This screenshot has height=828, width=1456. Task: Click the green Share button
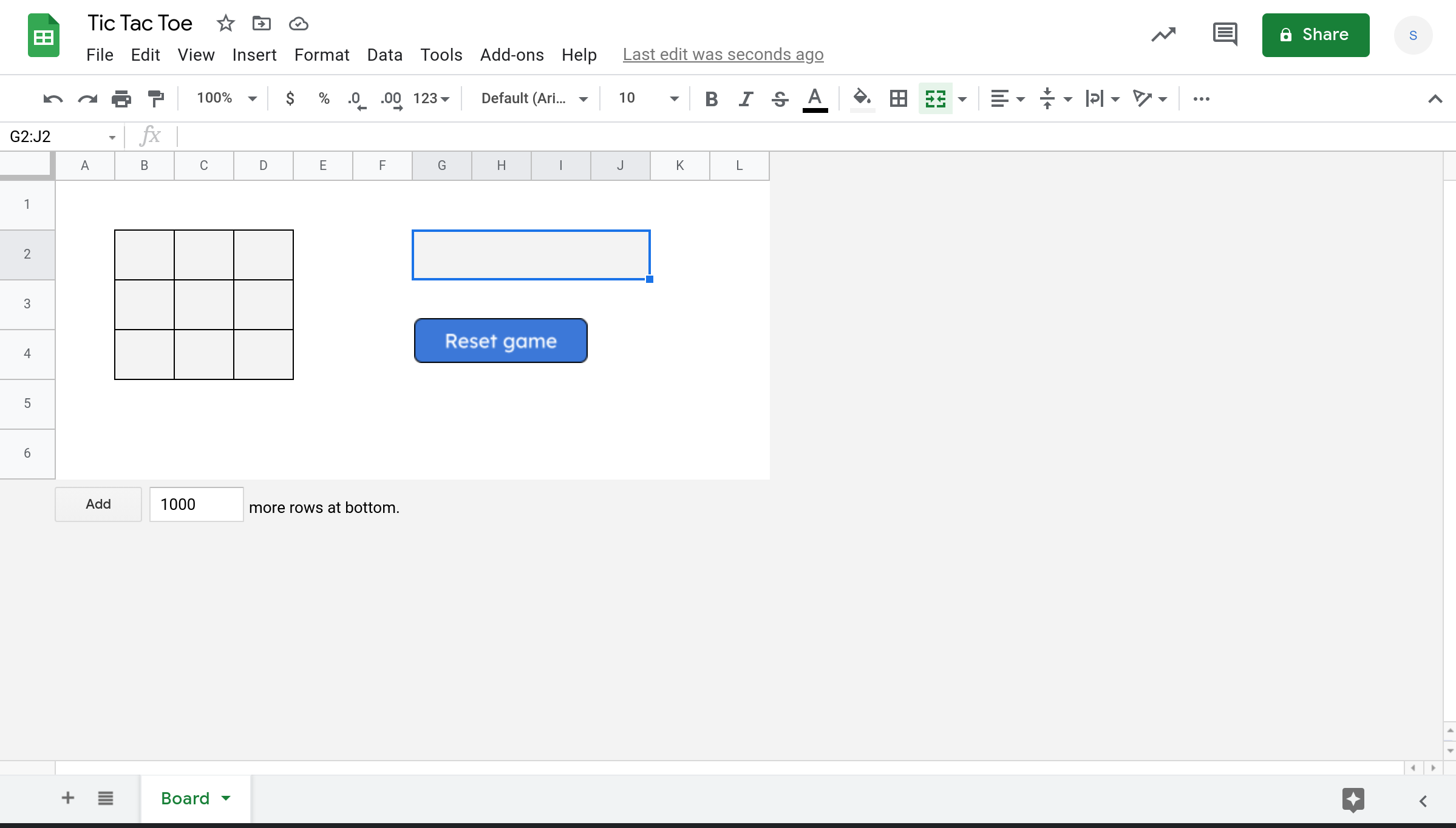(1316, 35)
